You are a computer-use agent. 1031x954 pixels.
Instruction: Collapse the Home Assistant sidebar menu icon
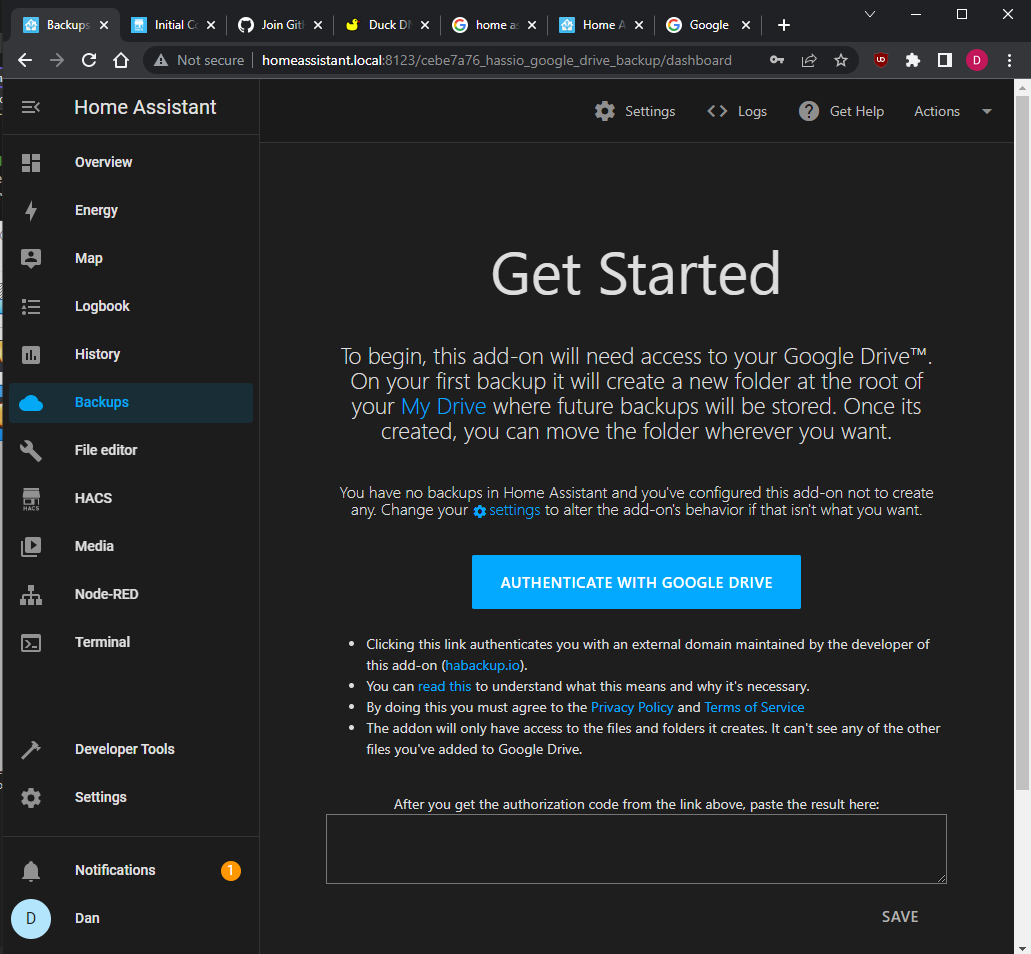(x=31, y=107)
